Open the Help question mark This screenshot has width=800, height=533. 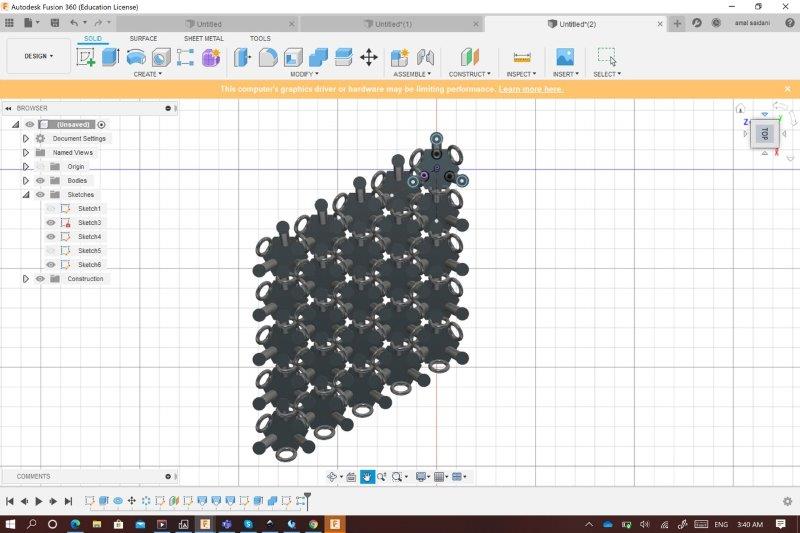click(x=790, y=23)
